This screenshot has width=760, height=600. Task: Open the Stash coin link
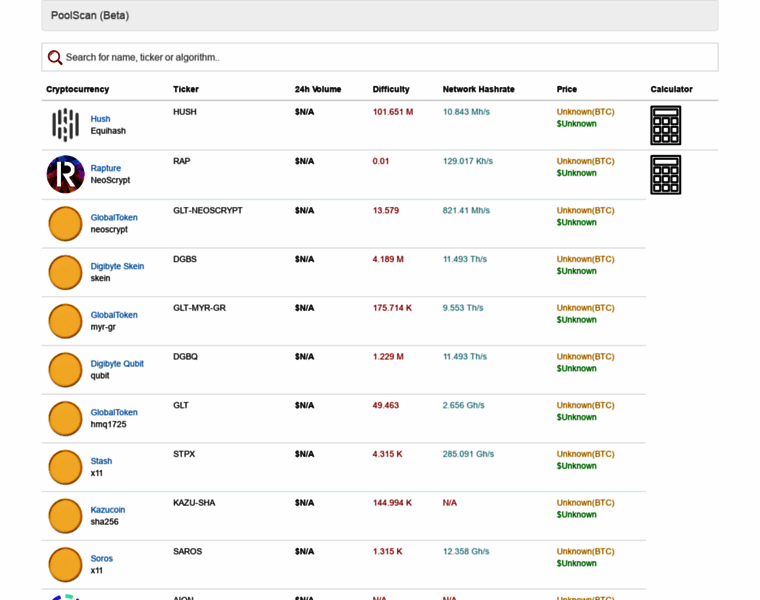(x=101, y=461)
